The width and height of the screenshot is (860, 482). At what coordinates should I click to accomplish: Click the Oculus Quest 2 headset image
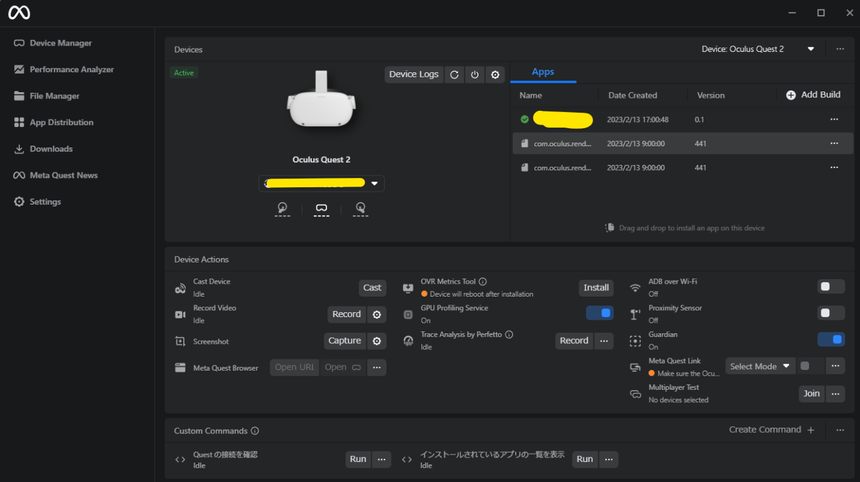pyautogui.click(x=321, y=99)
